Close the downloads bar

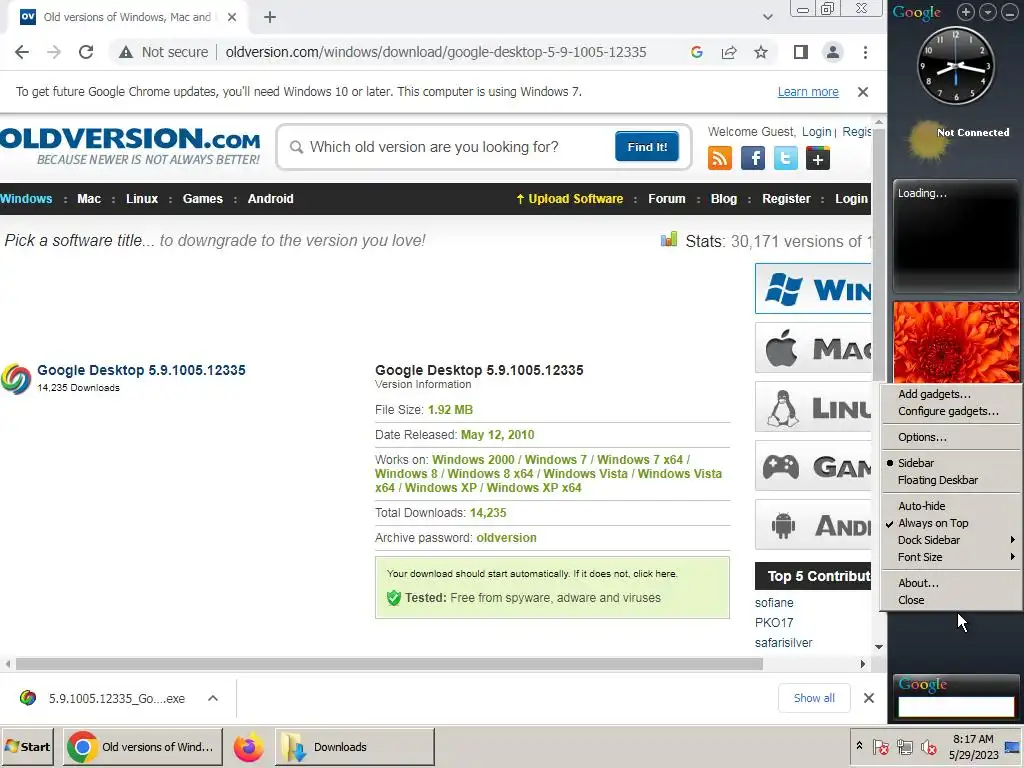[x=869, y=698]
